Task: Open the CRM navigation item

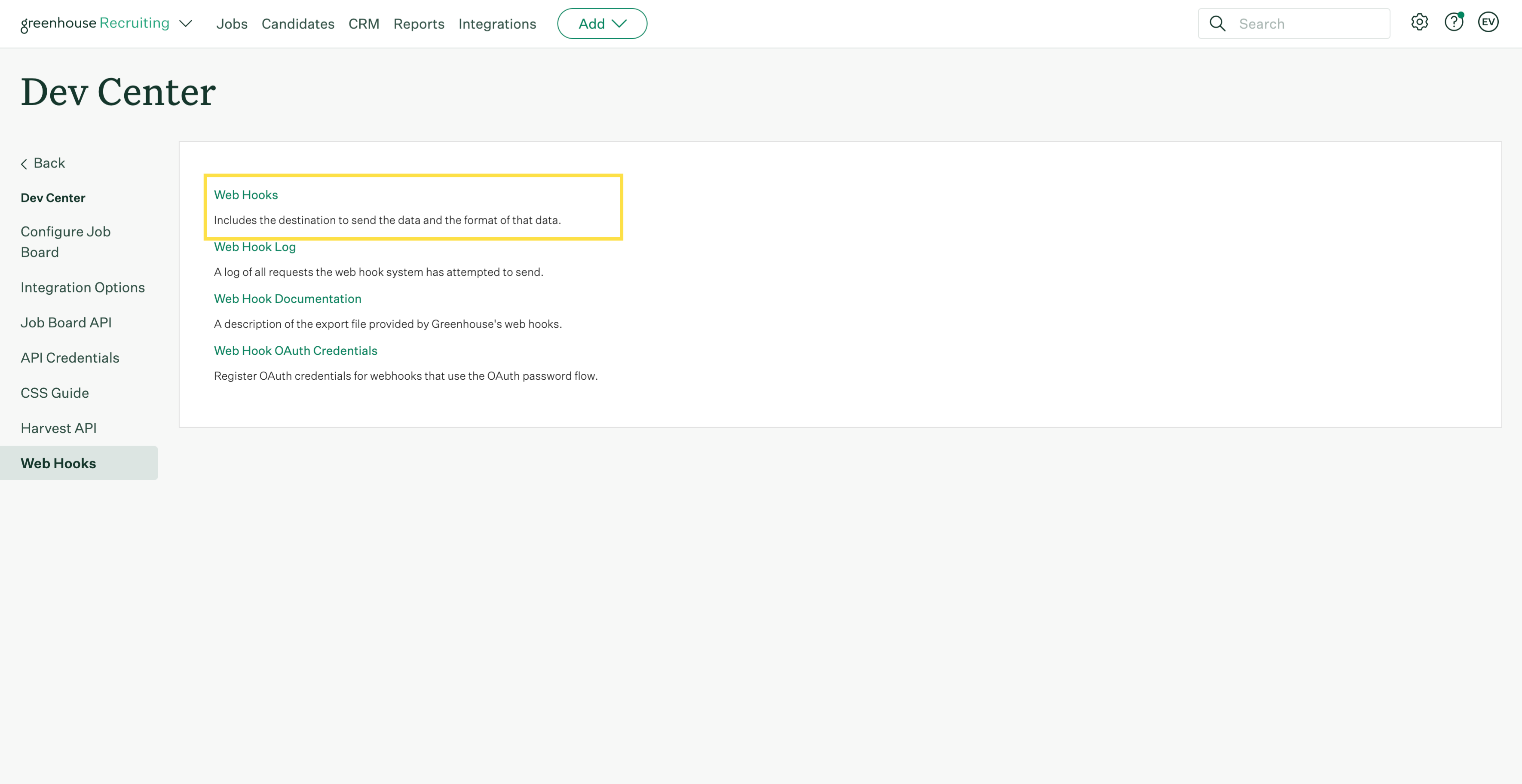Action: pos(363,24)
